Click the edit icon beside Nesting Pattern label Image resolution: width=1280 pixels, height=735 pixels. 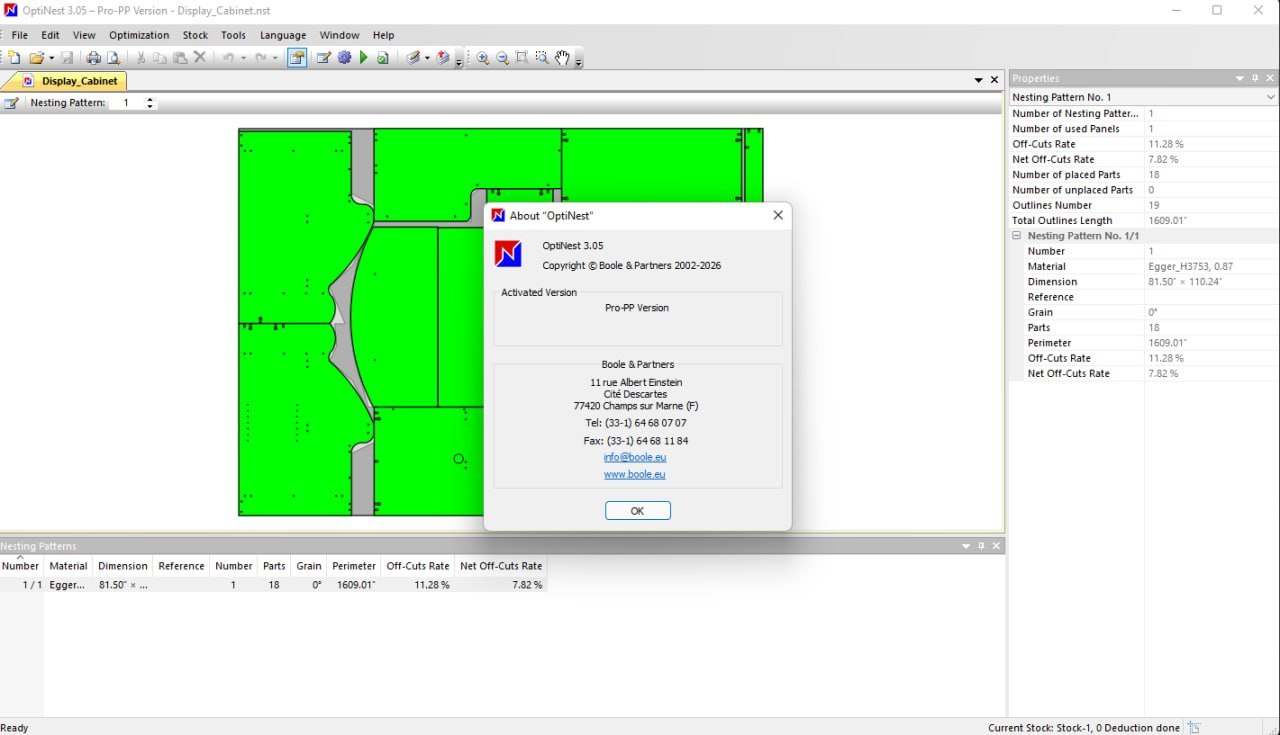click(11, 103)
